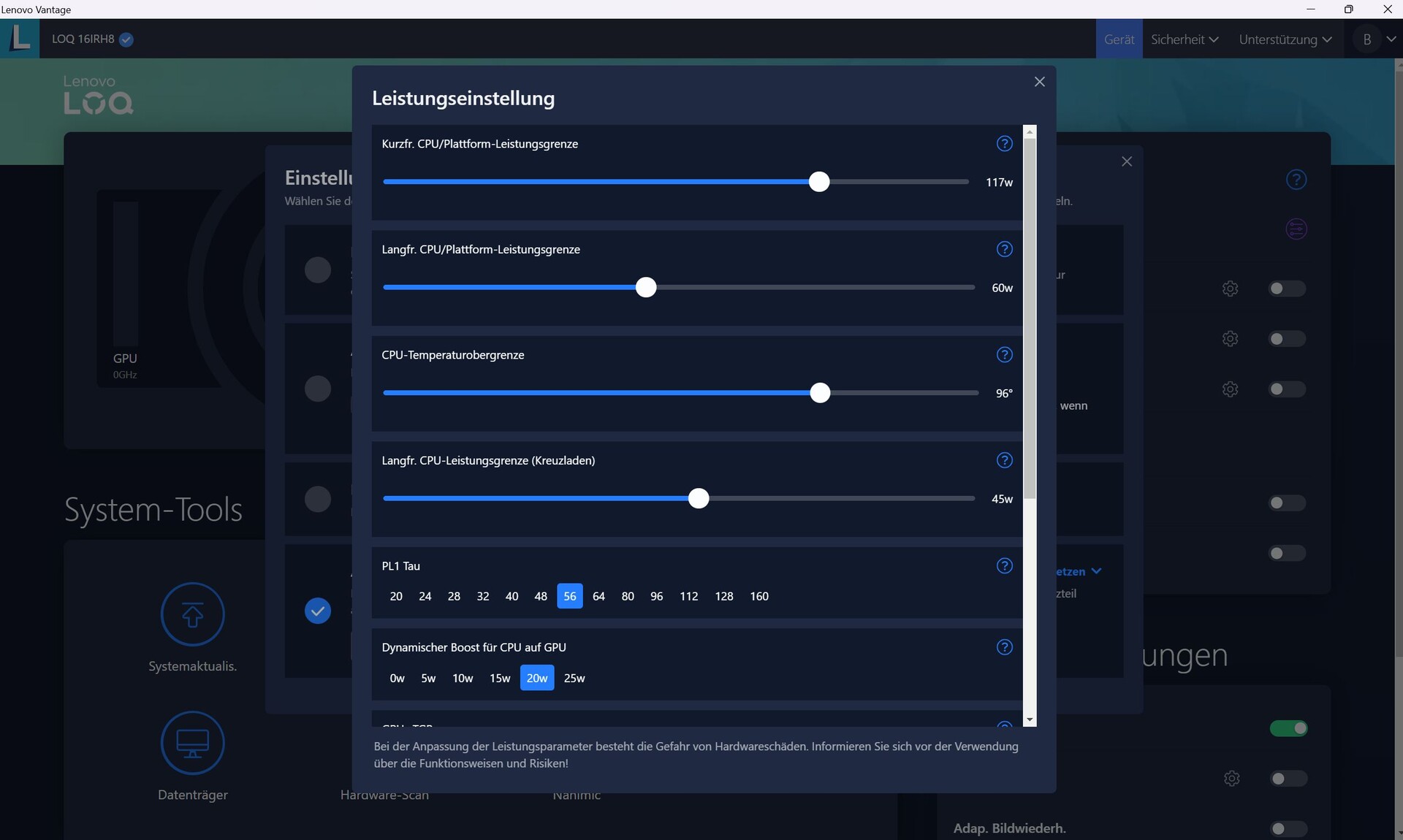This screenshot has width=1403, height=840.
Task: Click help for Langfr. CPU-Leistungsgrenze (Kreuzladen)
Action: [x=1004, y=460]
